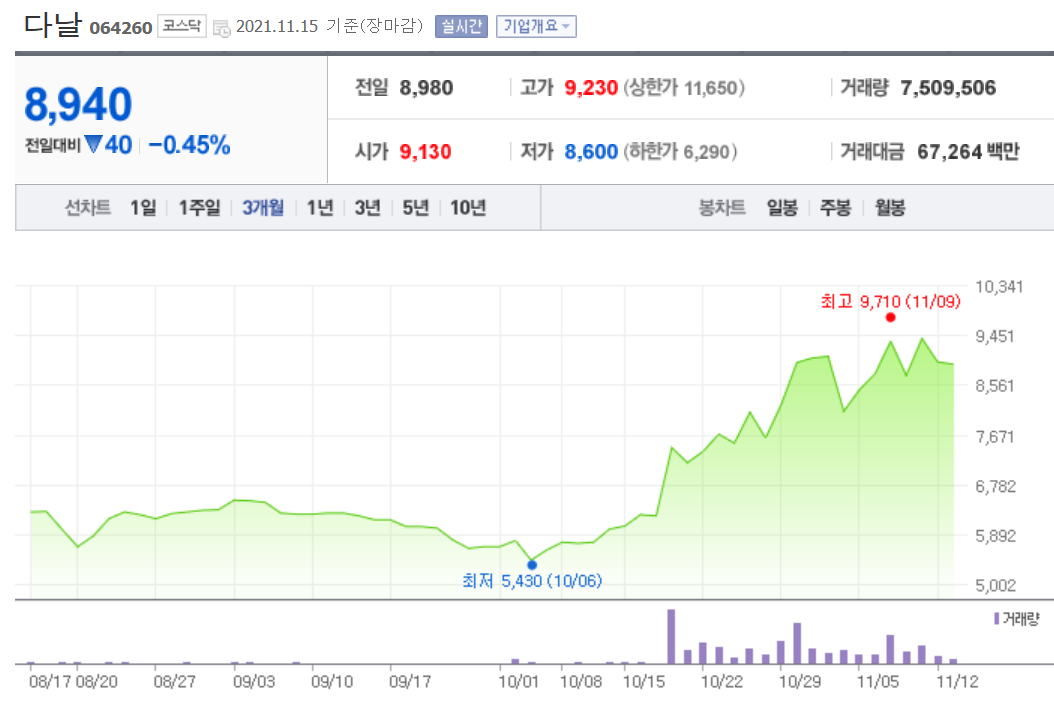Image resolution: width=1054 pixels, height=711 pixels.
Task: Click the 11/12 date axis label
Action: 957,682
